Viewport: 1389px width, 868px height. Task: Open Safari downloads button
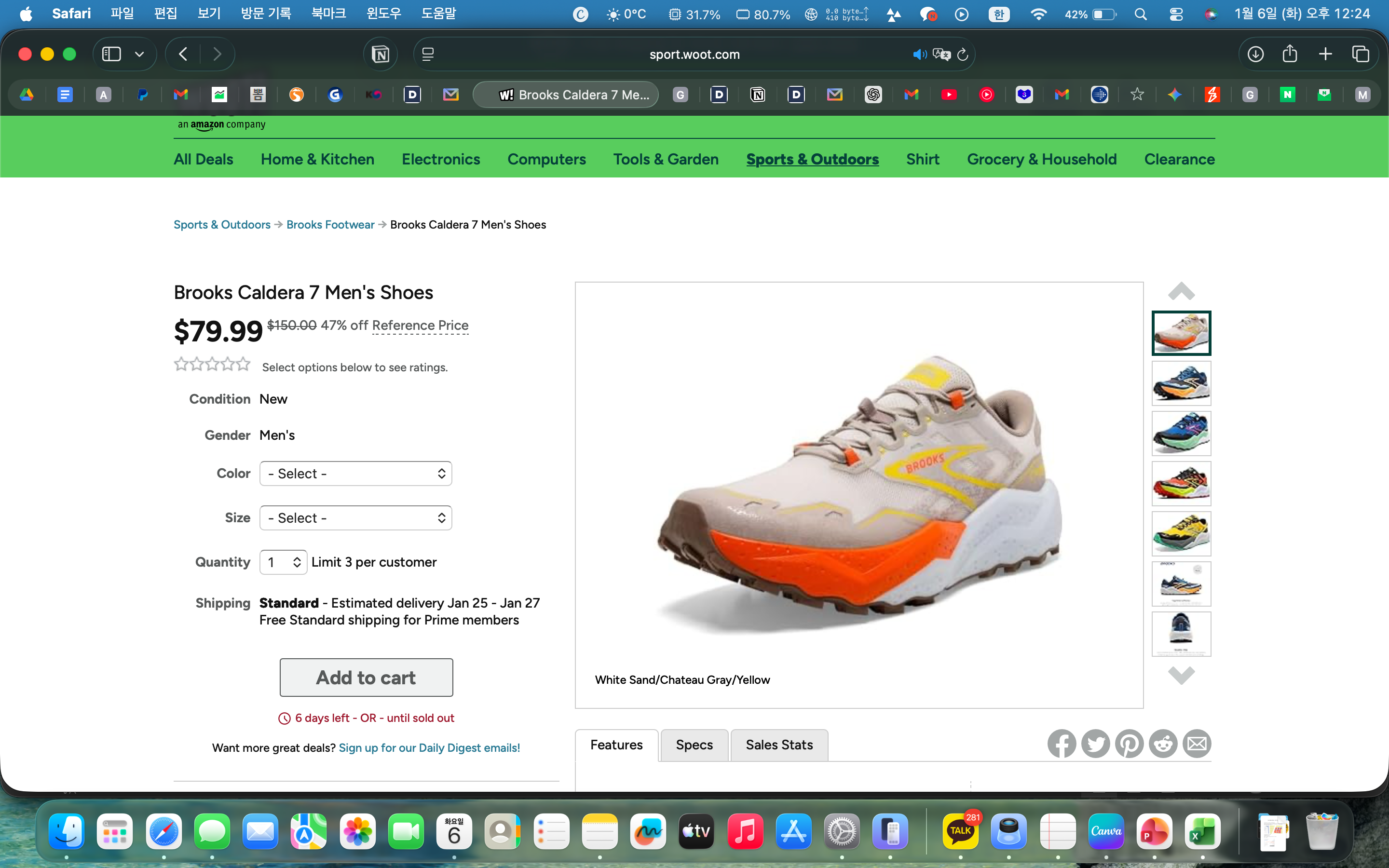1255,54
